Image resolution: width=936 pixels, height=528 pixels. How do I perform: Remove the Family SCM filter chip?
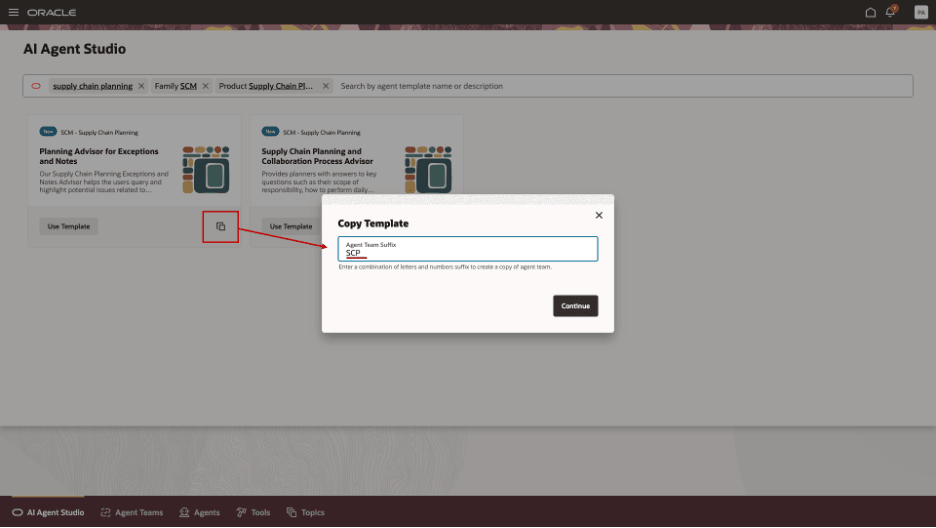tap(205, 86)
